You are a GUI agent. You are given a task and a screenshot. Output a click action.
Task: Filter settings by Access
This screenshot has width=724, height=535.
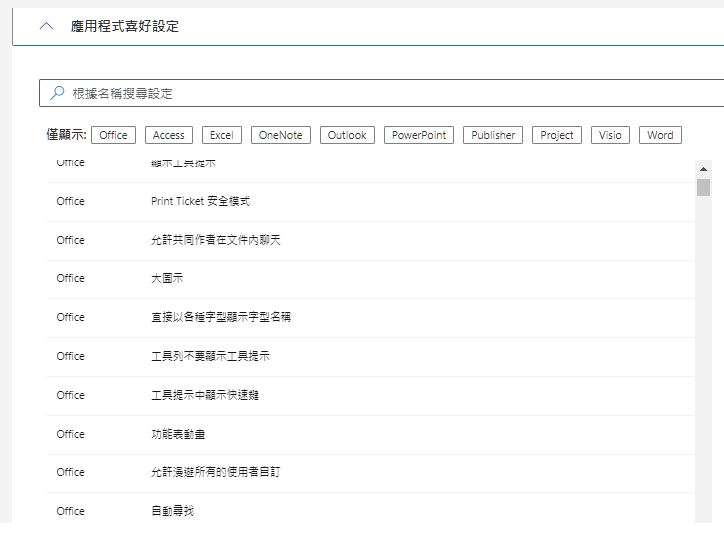click(x=169, y=135)
